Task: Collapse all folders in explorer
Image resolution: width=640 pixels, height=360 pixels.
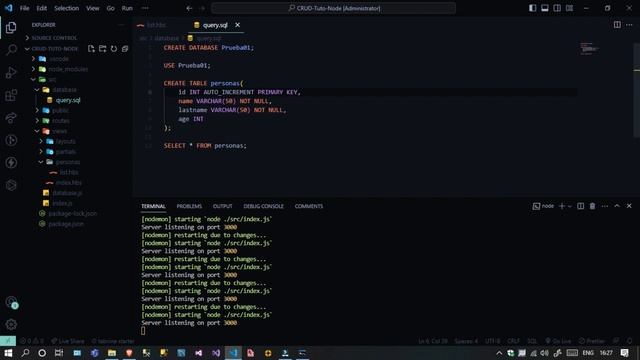Action: pyautogui.click(x=125, y=49)
